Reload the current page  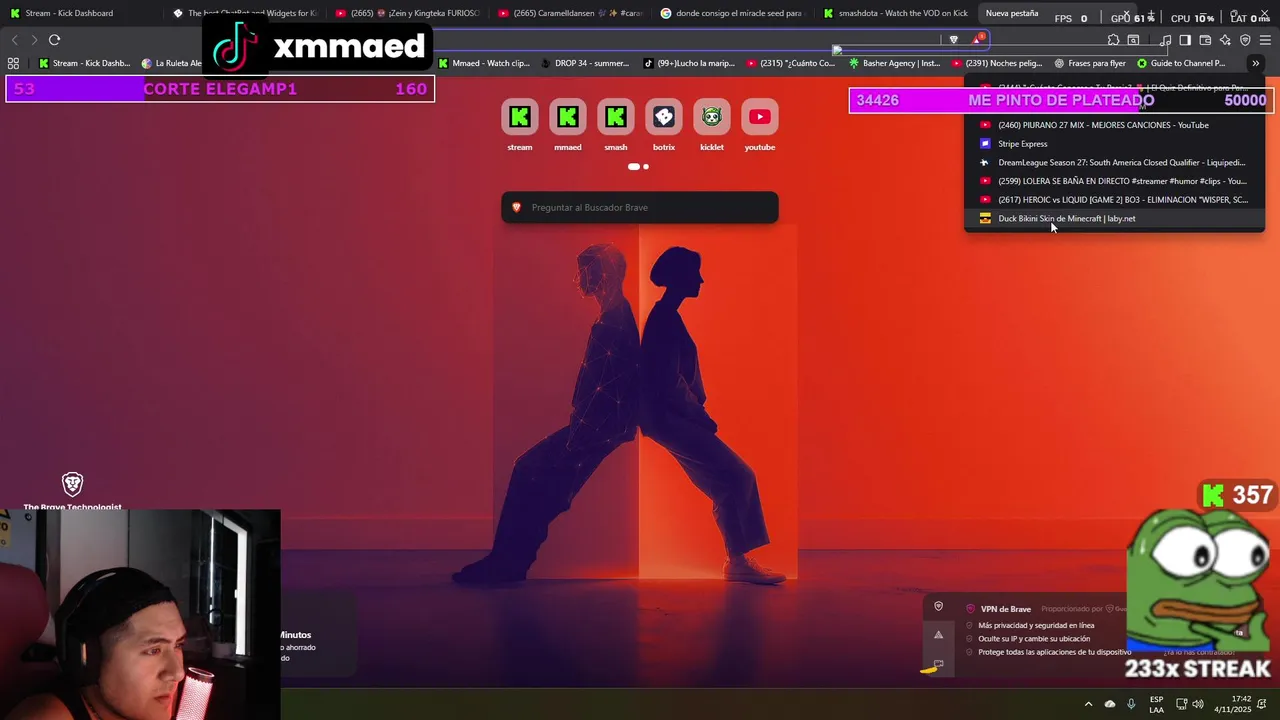pyautogui.click(x=54, y=40)
